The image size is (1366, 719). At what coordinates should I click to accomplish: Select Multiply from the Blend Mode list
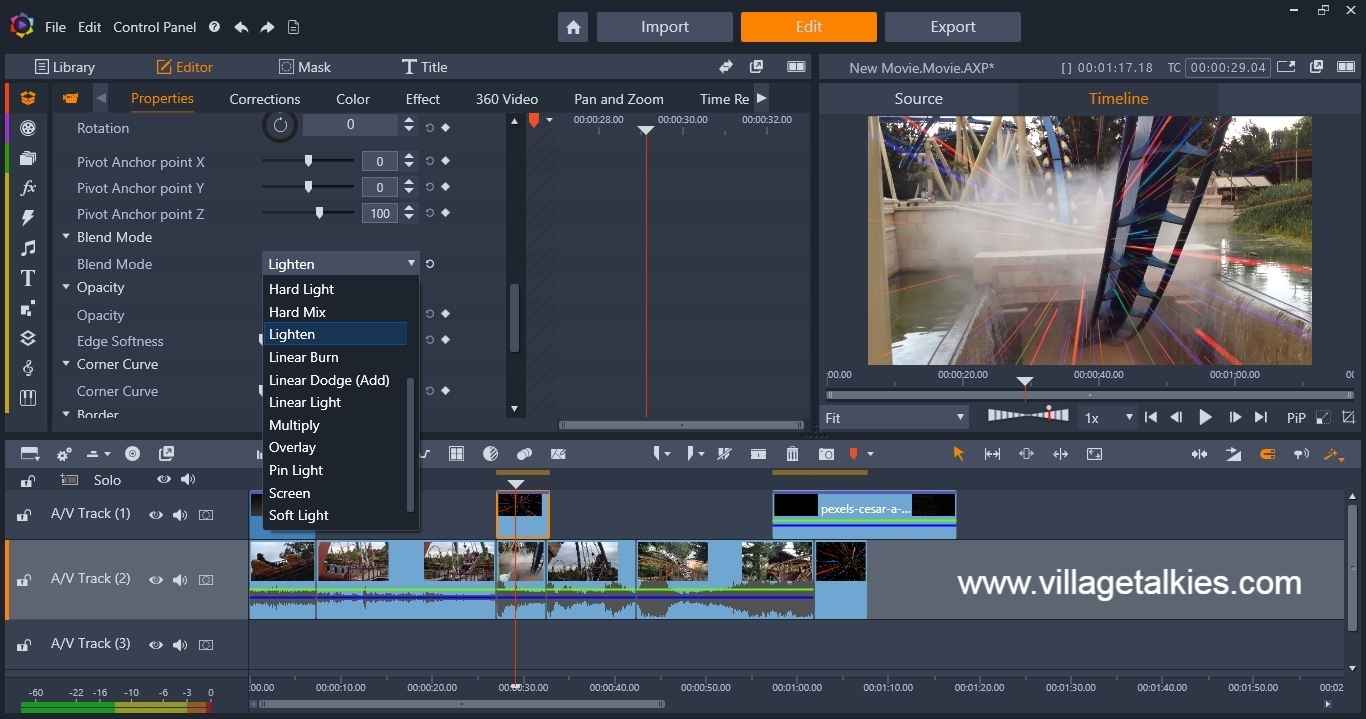pyautogui.click(x=294, y=425)
